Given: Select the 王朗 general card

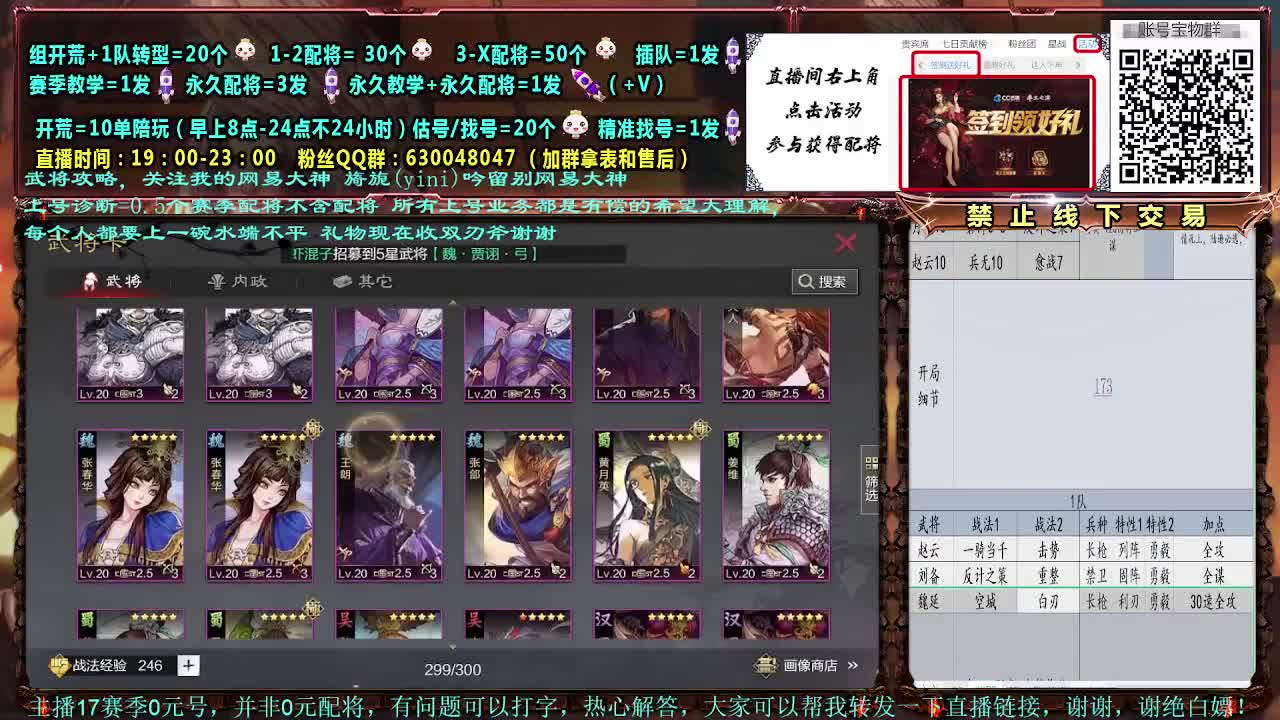Looking at the screenshot, I should pos(389,506).
